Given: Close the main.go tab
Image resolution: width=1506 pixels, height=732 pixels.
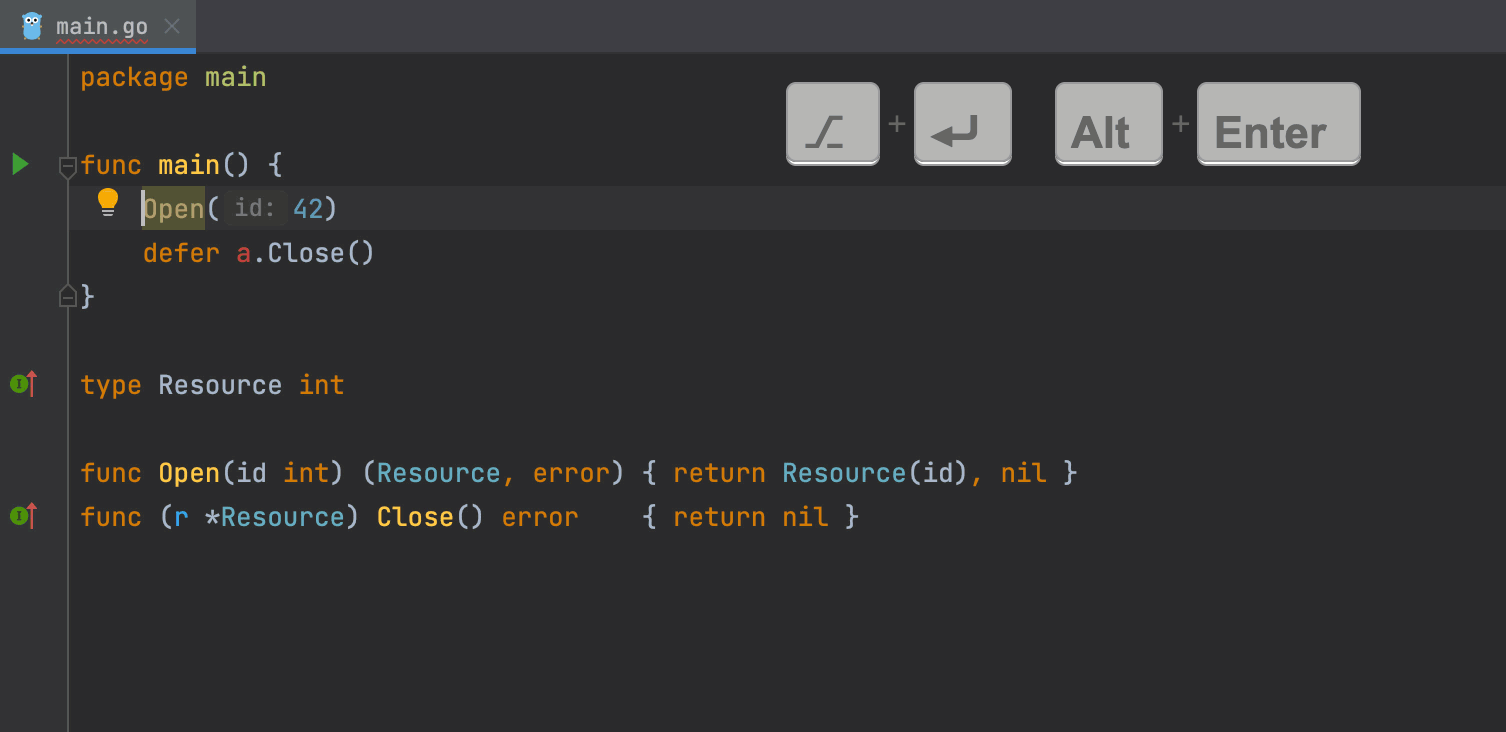Looking at the screenshot, I should 172,26.
